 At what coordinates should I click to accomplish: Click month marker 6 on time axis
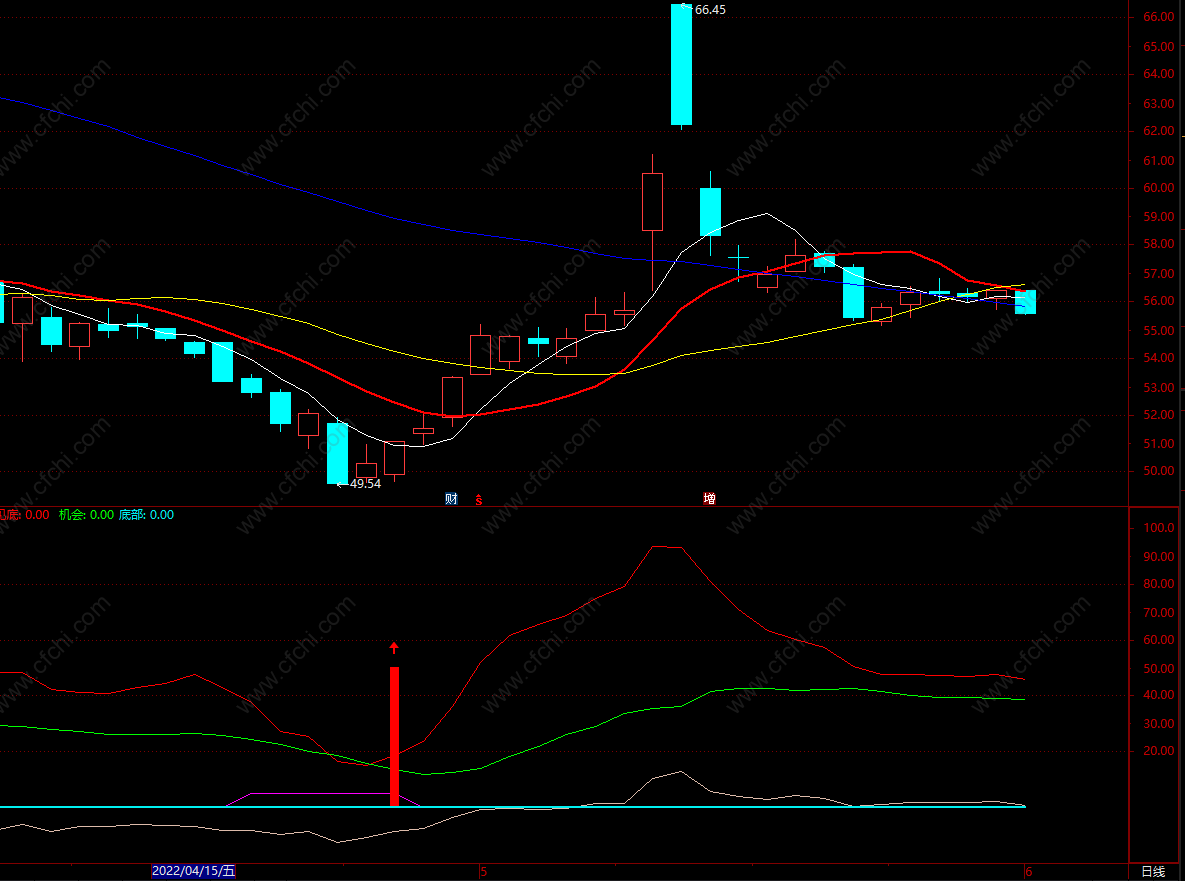pos(1029,872)
